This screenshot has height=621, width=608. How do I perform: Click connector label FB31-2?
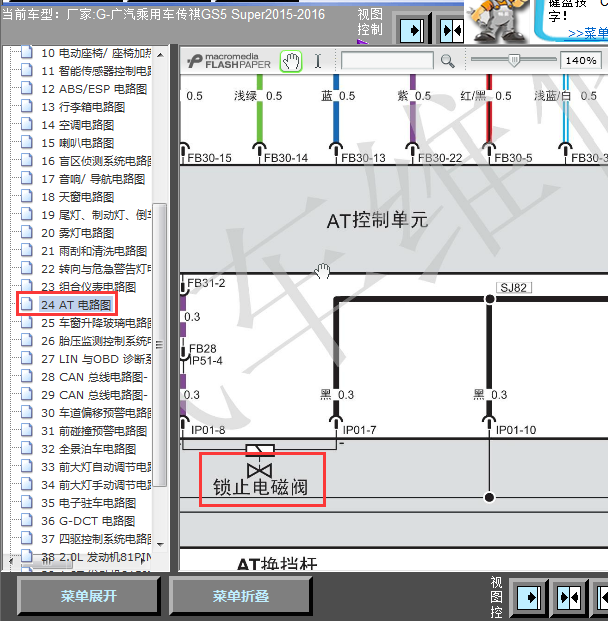tap(206, 283)
